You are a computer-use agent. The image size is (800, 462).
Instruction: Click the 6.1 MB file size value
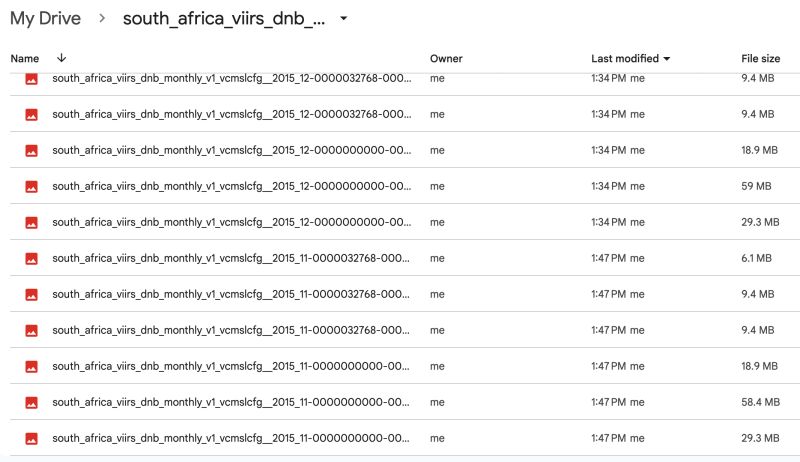tap(756, 258)
